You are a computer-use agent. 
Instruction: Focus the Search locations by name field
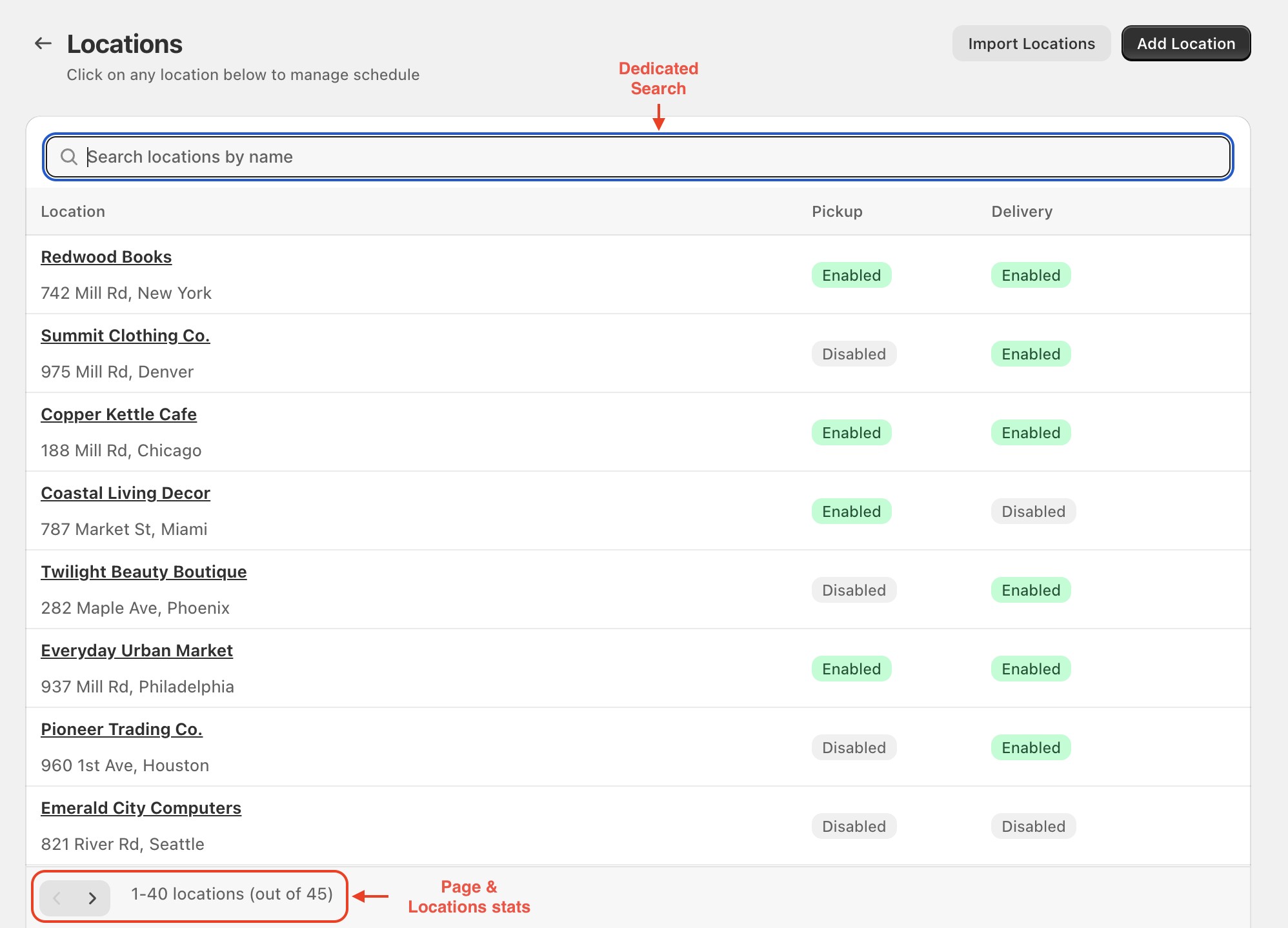pyautogui.click(x=638, y=157)
